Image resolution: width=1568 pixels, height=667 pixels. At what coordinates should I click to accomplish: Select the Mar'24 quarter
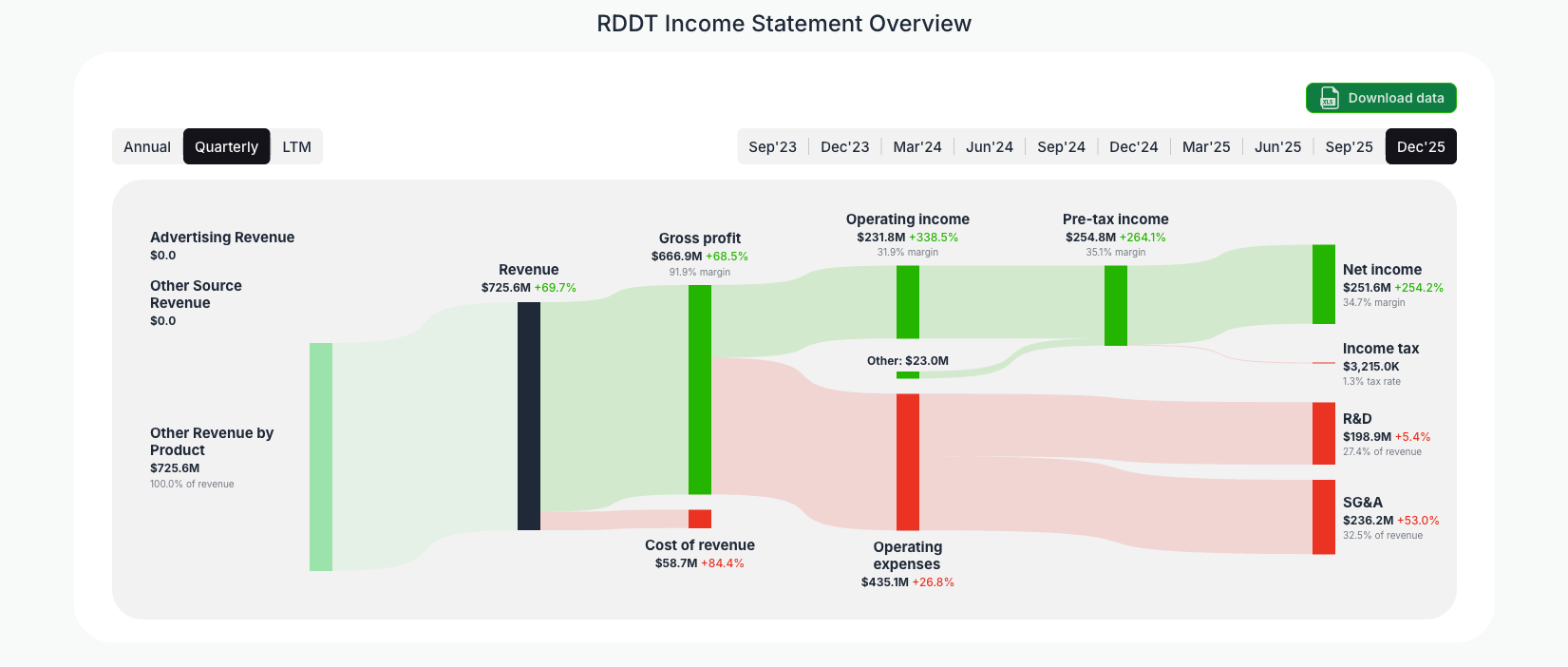[917, 146]
